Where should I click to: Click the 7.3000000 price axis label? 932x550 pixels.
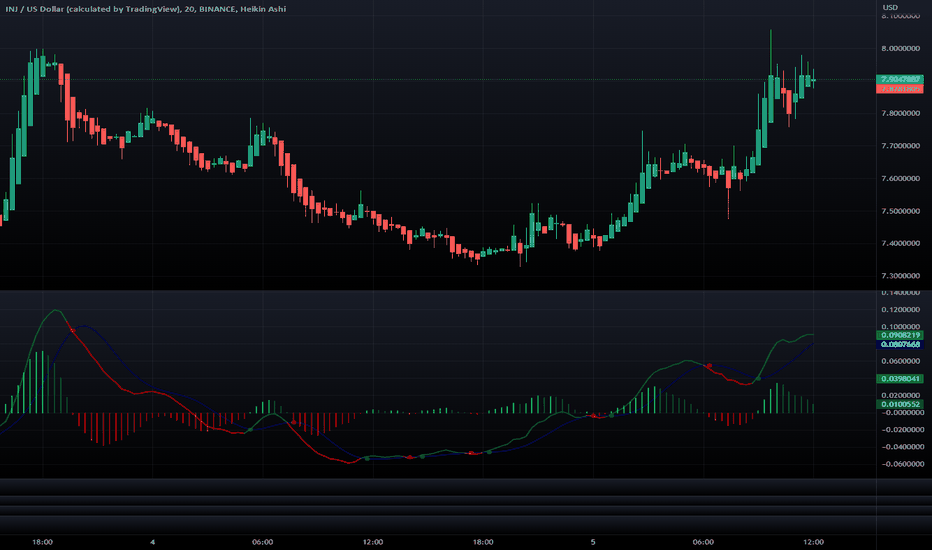click(900, 276)
